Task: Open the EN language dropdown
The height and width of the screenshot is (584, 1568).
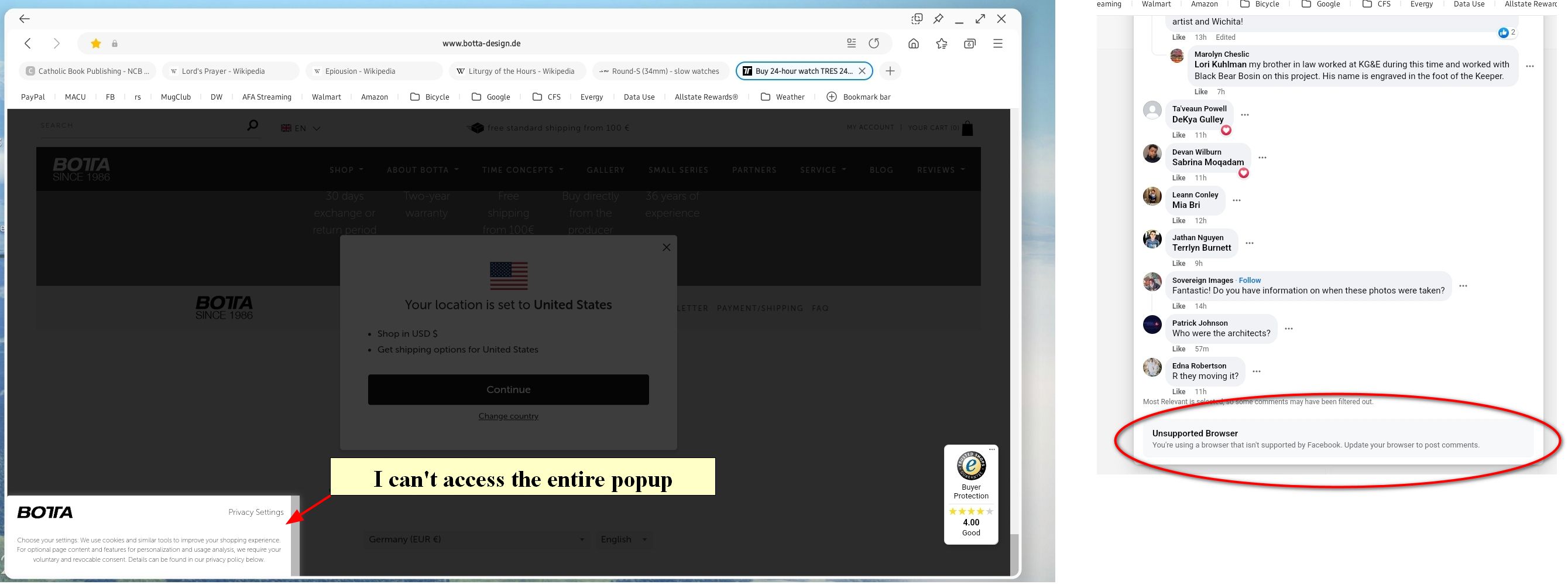Action: [x=301, y=128]
